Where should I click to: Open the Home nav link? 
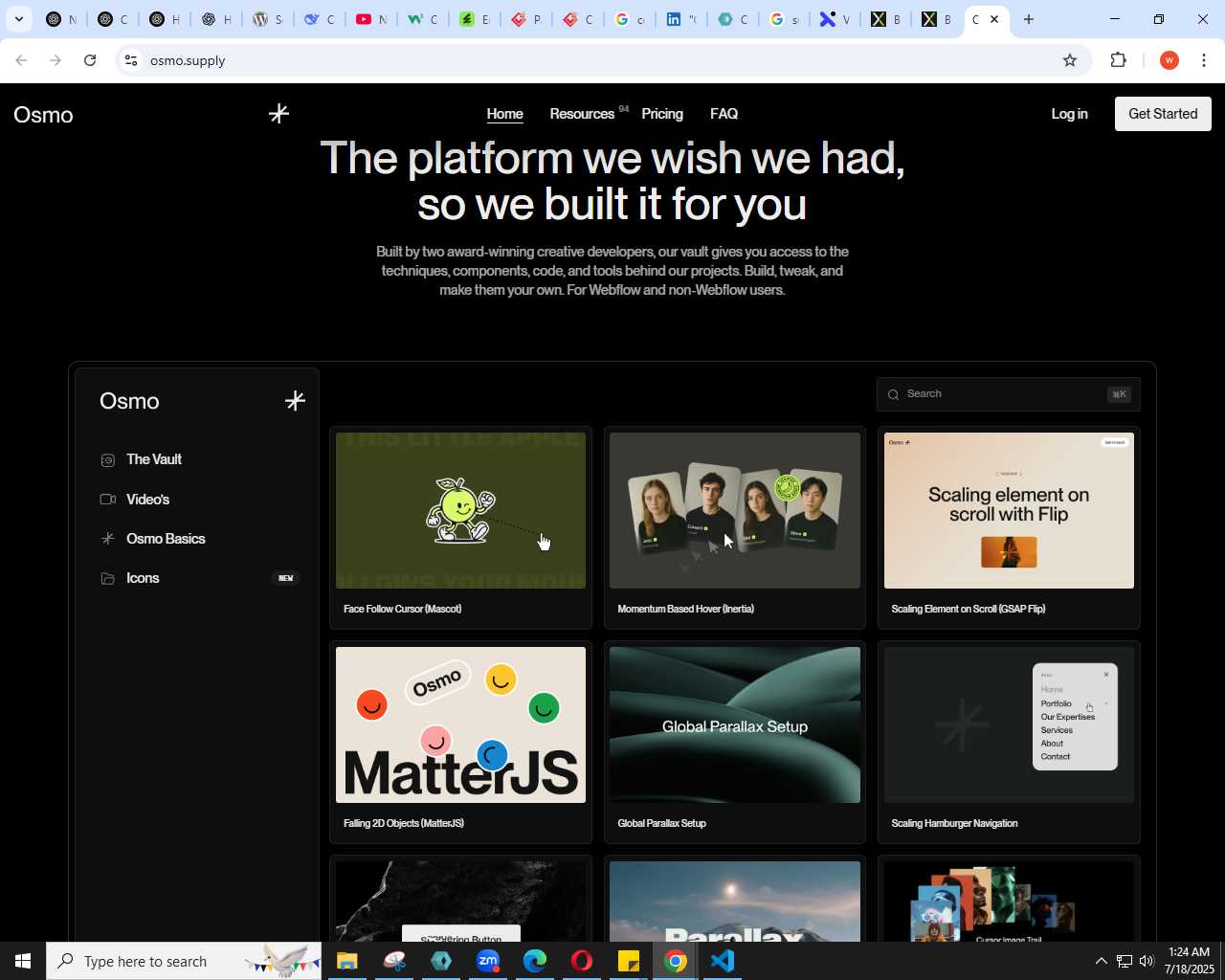click(x=504, y=114)
